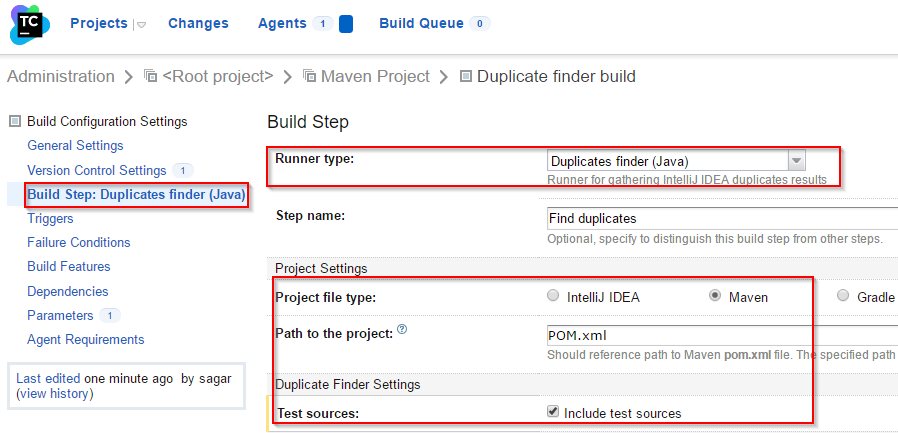The image size is (898, 433).
Task: Uncheck Include test sources checkbox
Action: [553, 412]
